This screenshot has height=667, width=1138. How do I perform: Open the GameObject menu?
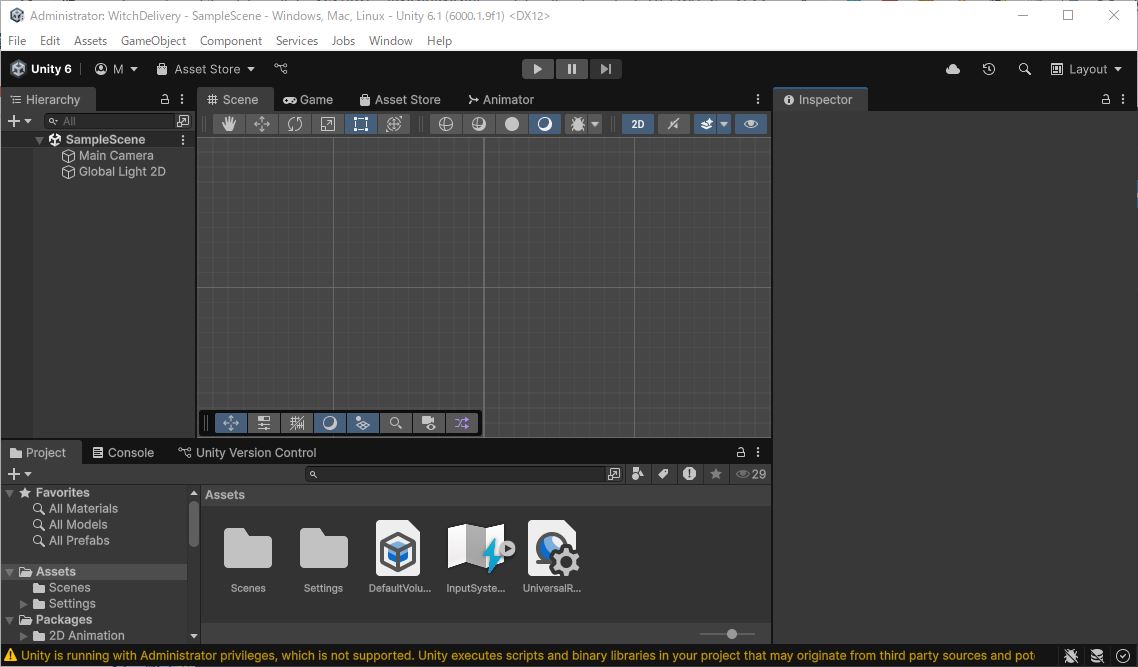(153, 41)
